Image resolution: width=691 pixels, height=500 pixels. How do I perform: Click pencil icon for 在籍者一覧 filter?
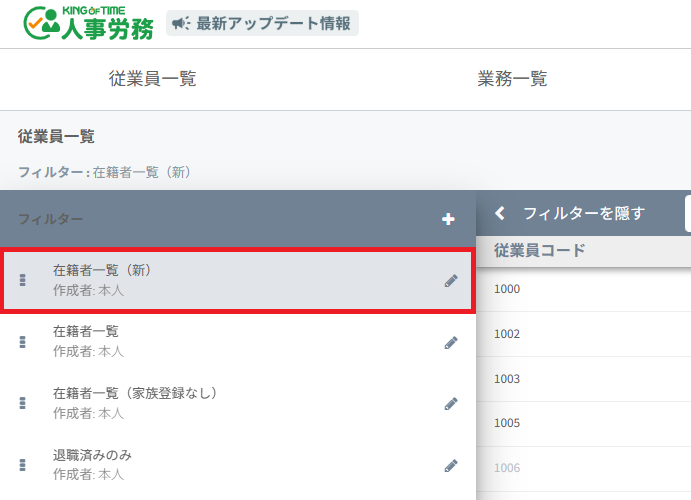(x=451, y=342)
